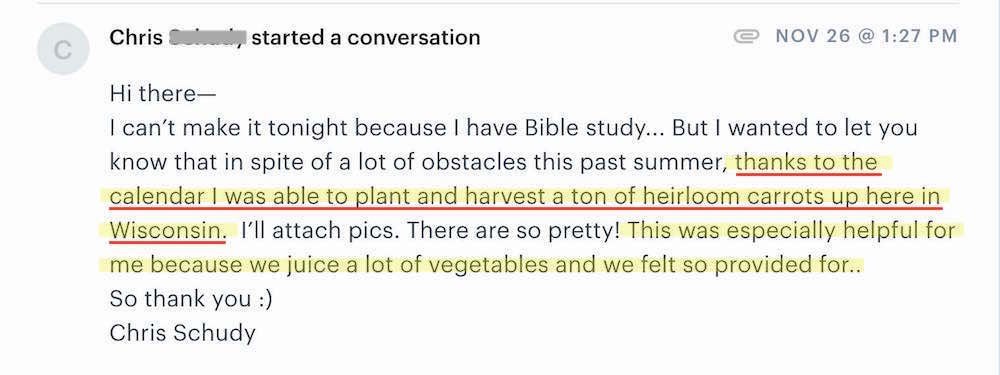Click the round "C" sender avatar
Screen dimensions: 1000x375
click(62, 49)
